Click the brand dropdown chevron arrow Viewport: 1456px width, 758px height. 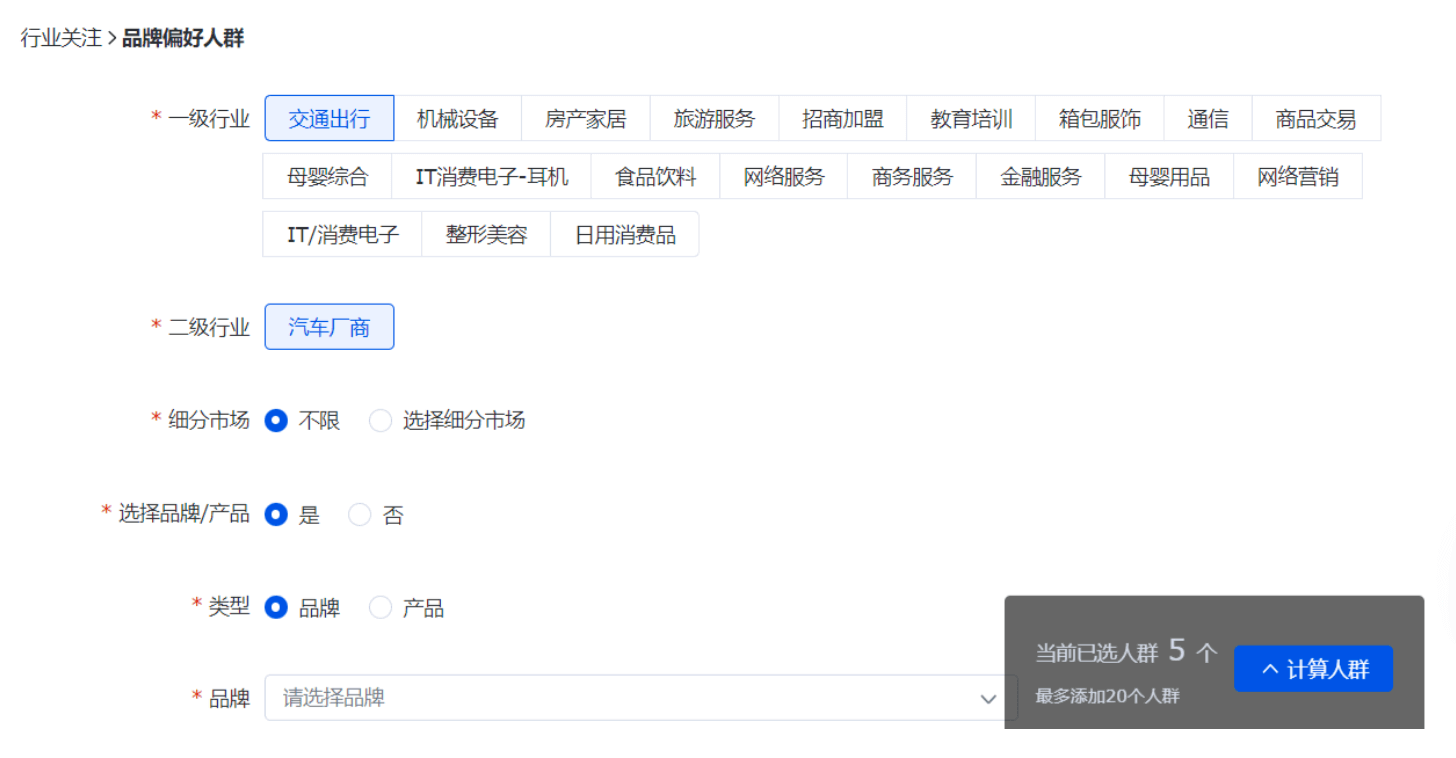pos(988,699)
